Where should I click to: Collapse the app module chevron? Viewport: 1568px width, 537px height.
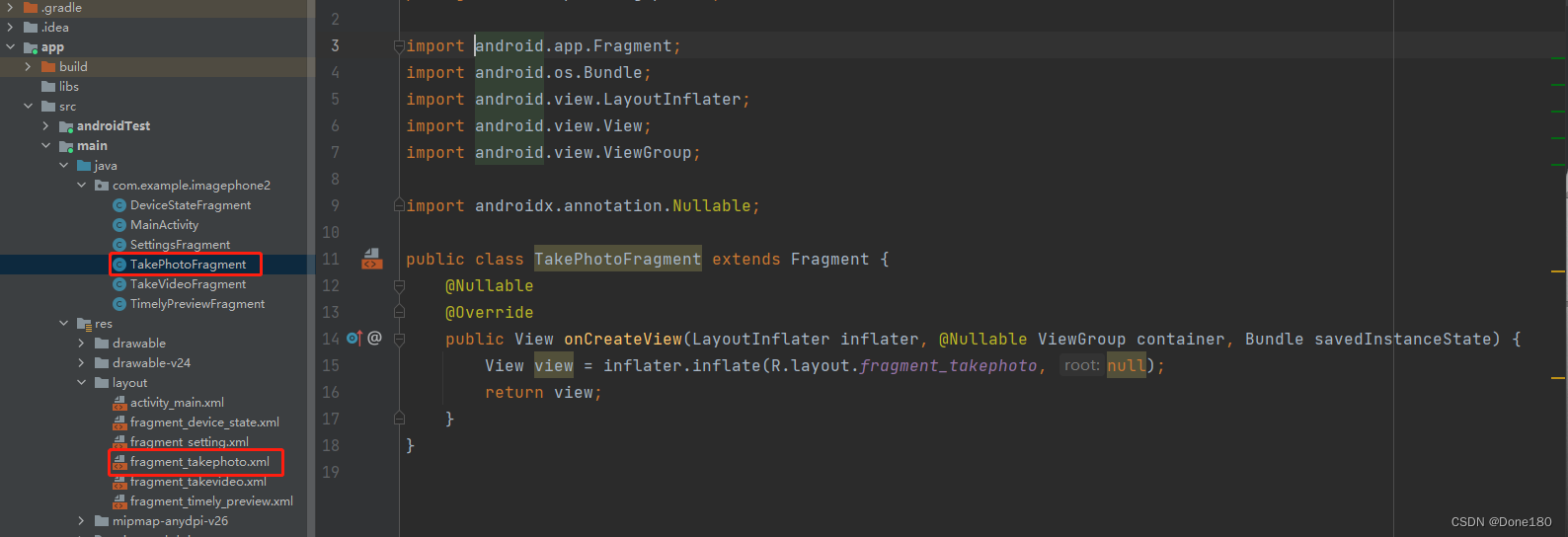(10, 47)
